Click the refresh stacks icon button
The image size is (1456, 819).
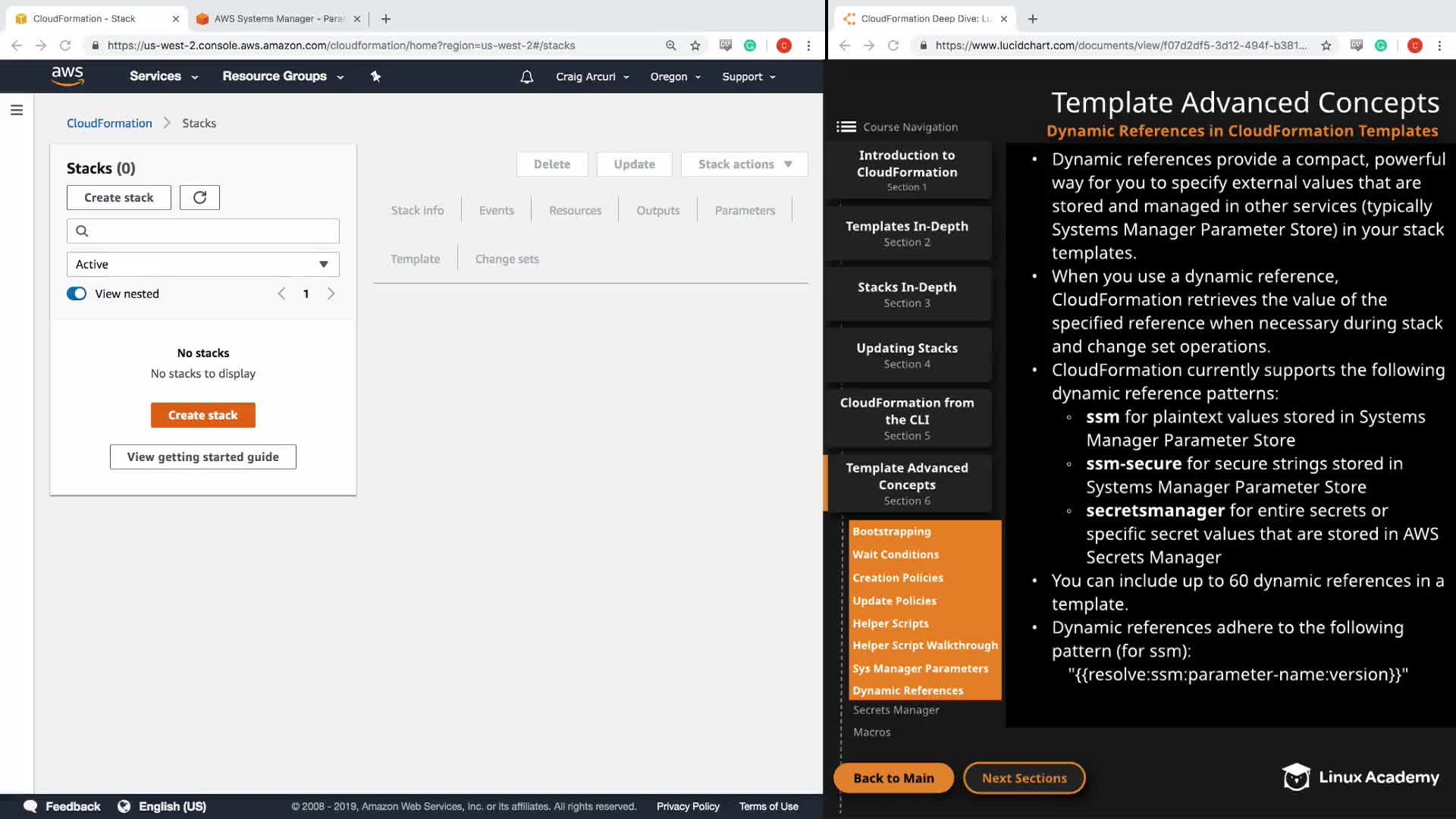(x=199, y=197)
